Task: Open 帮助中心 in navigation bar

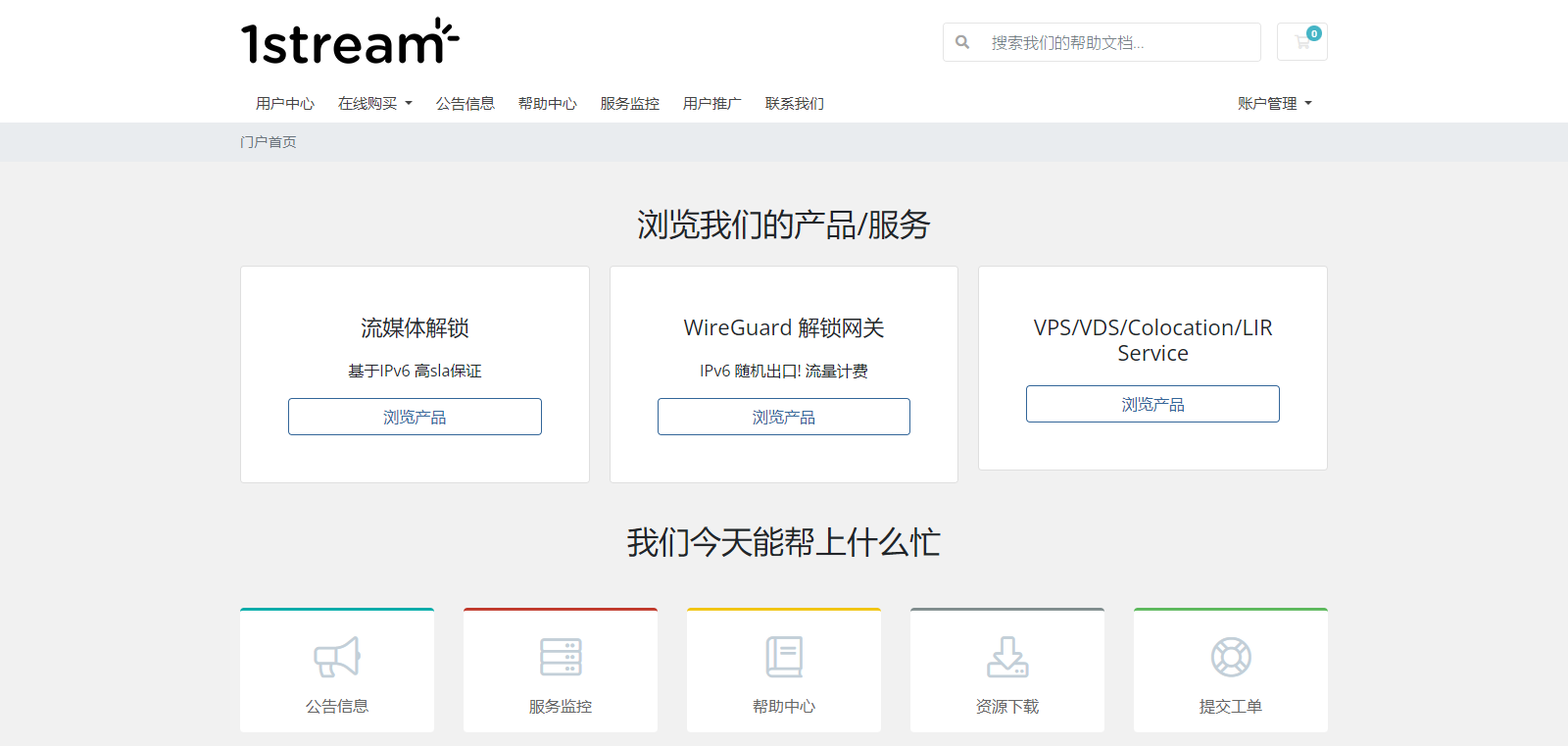Action: coord(548,103)
